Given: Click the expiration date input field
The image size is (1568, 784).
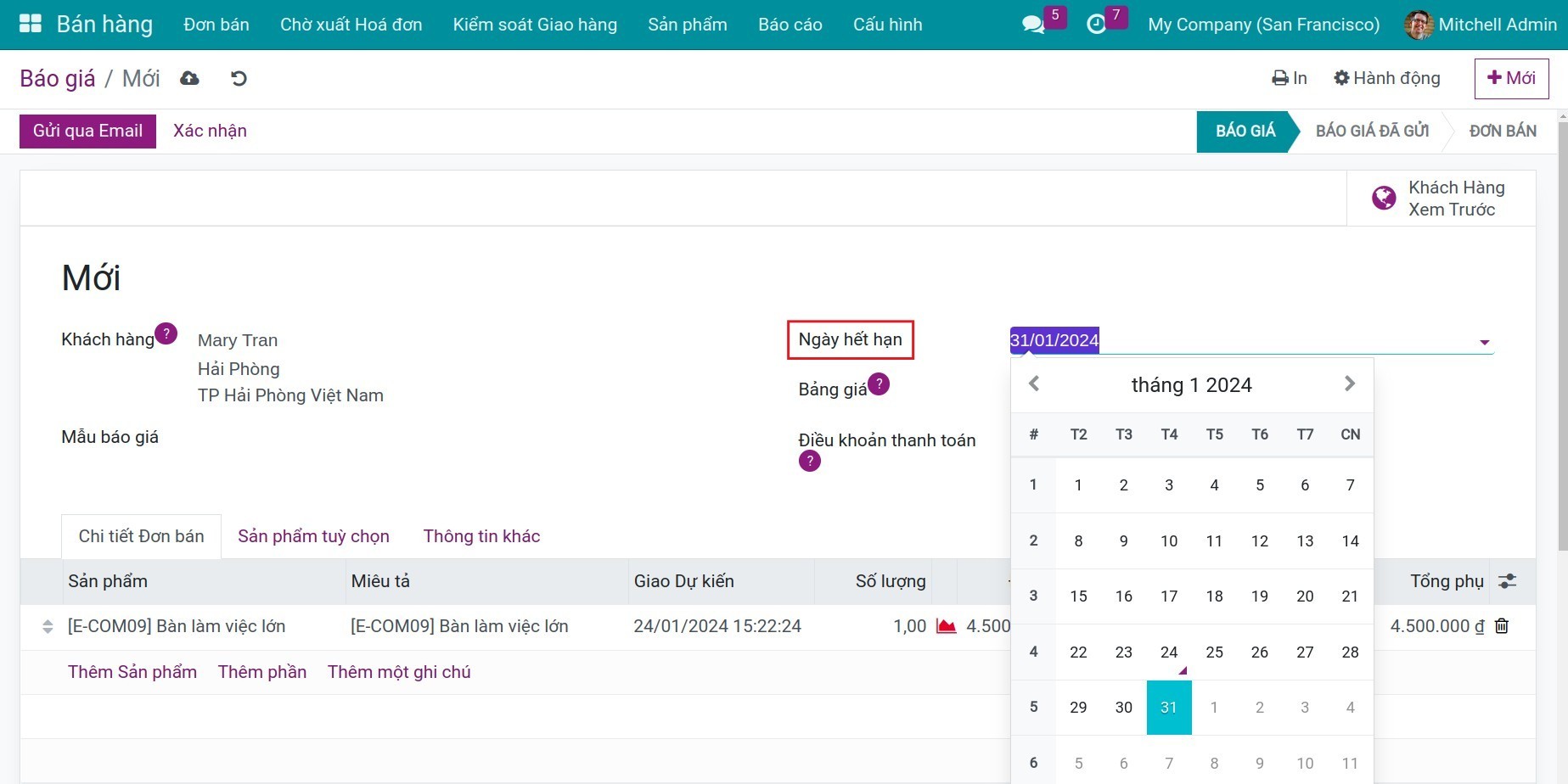Looking at the screenshot, I should tap(1239, 340).
